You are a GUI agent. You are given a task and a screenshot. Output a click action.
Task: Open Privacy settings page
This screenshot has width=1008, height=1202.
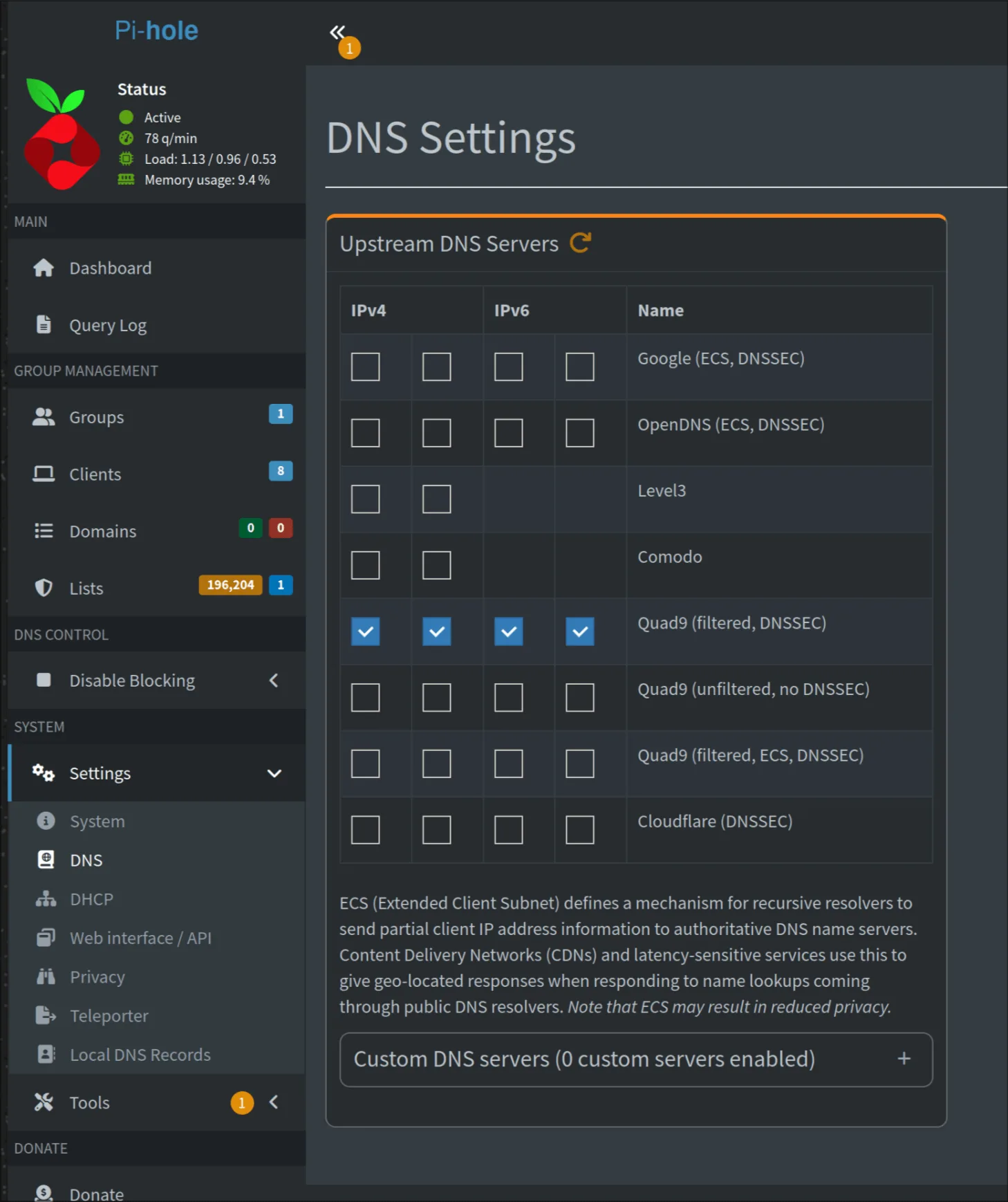pyautogui.click(x=156, y=977)
